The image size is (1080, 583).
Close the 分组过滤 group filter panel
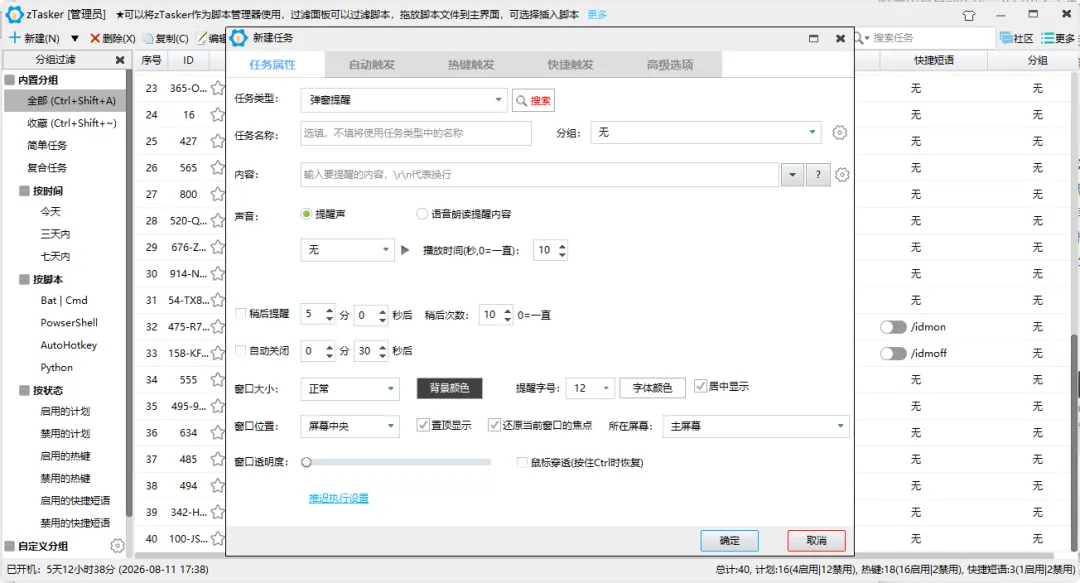click(x=120, y=60)
